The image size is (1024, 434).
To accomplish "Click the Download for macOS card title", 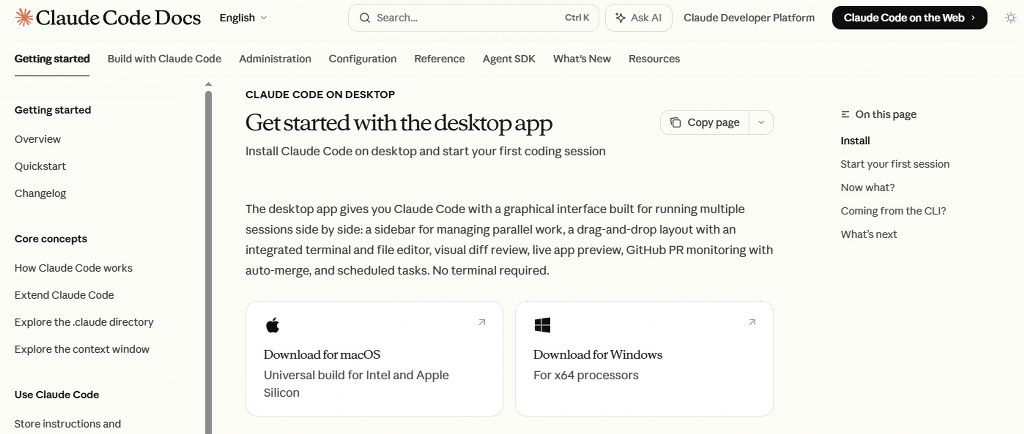I will 322,355.
